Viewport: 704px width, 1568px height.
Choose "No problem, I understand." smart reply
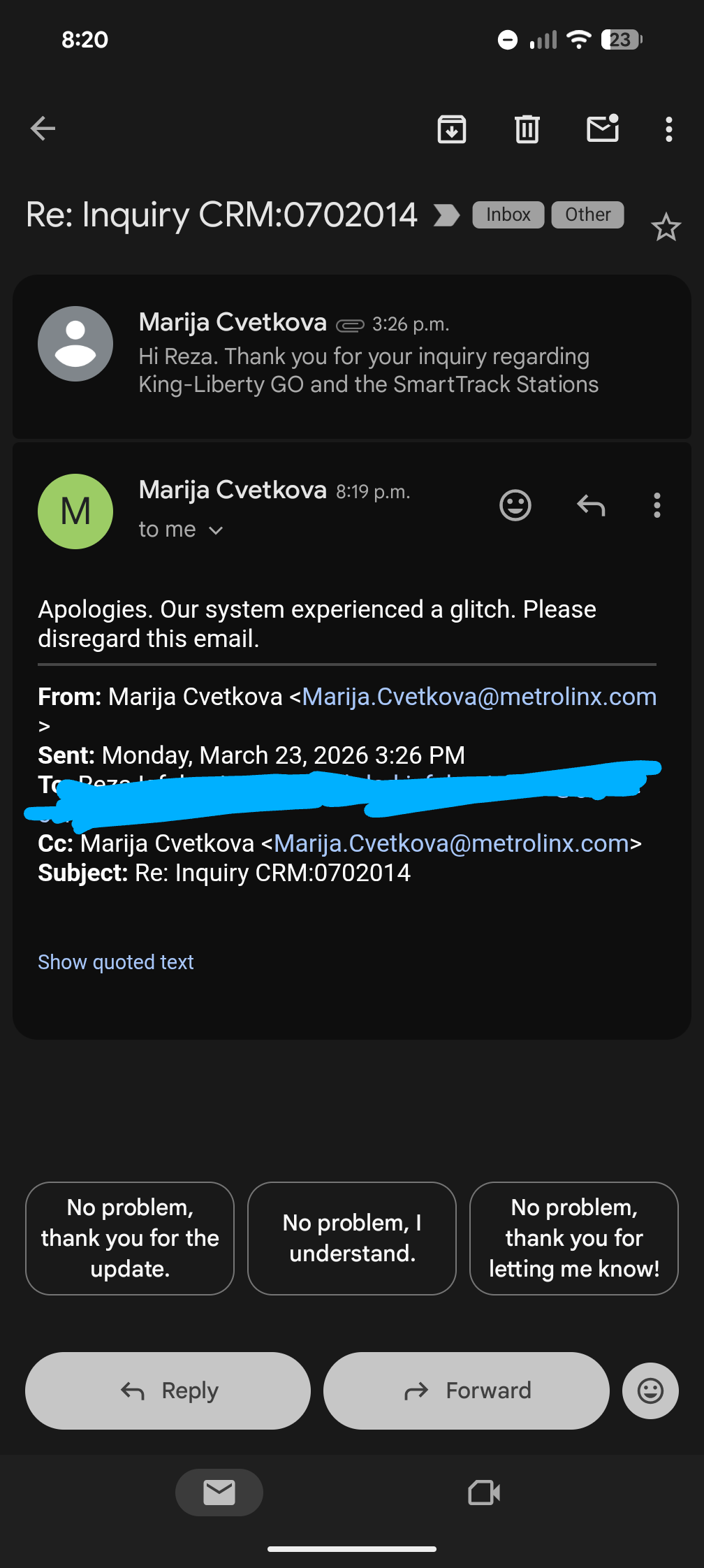click(352, 1238)
